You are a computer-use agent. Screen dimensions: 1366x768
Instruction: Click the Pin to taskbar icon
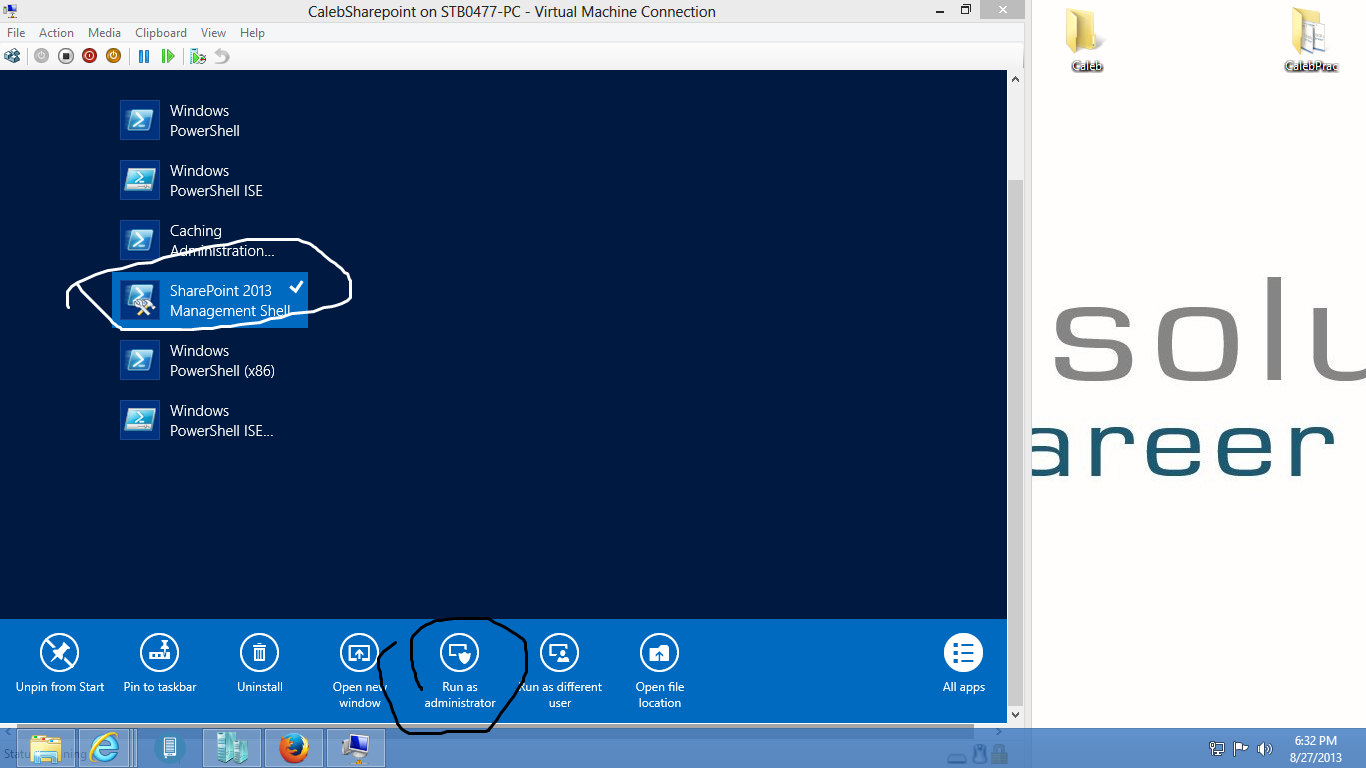tap(159, 653)
